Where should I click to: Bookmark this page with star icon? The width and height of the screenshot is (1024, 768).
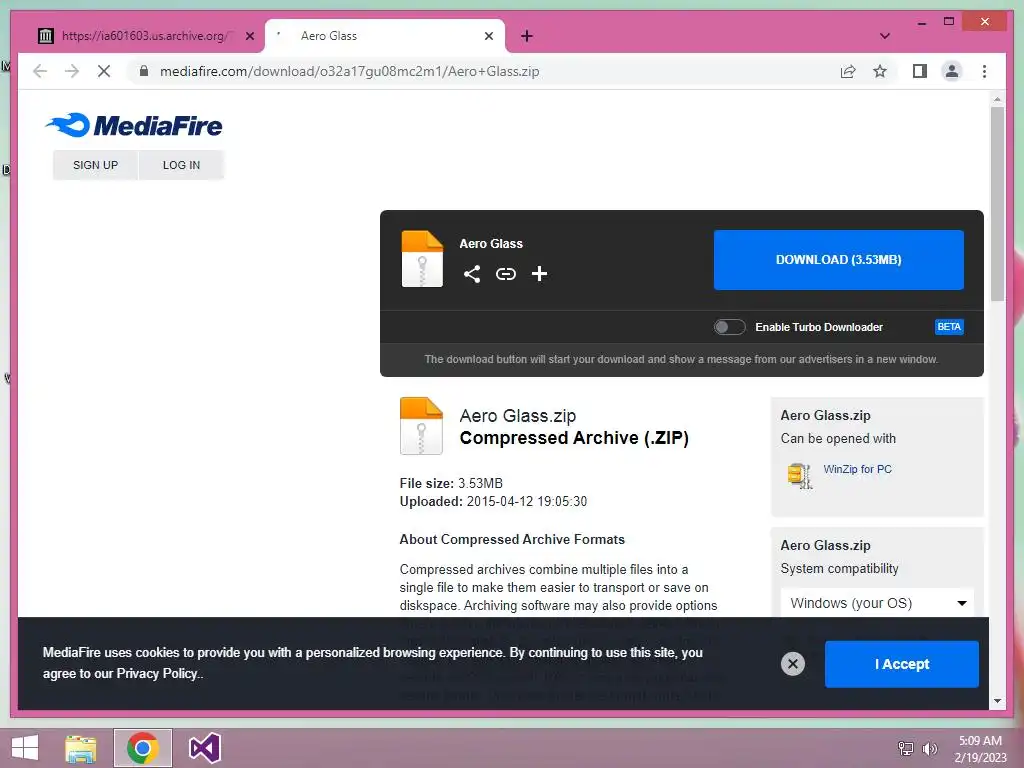(880, 71)
